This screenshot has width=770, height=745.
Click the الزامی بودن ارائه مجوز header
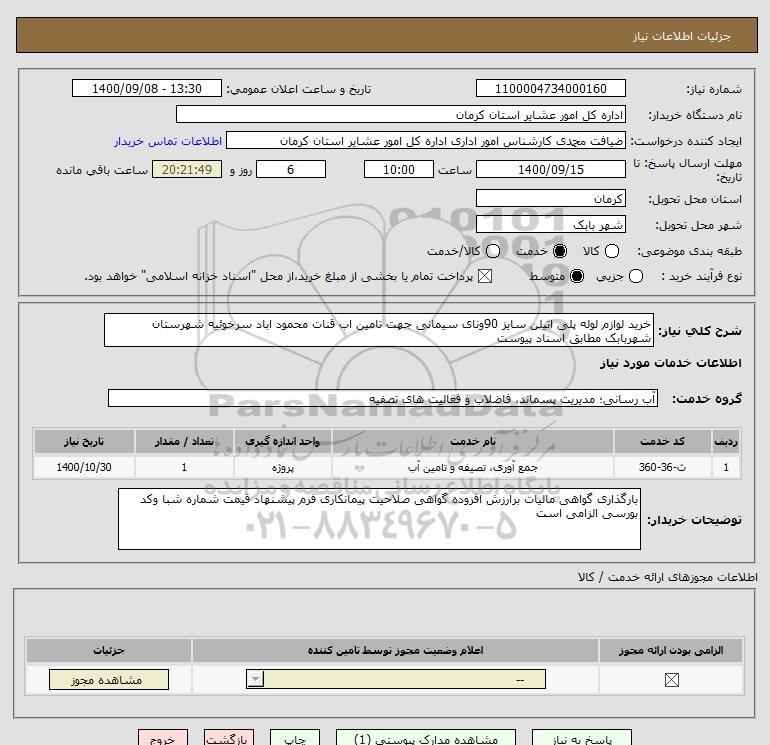[671, 650]
